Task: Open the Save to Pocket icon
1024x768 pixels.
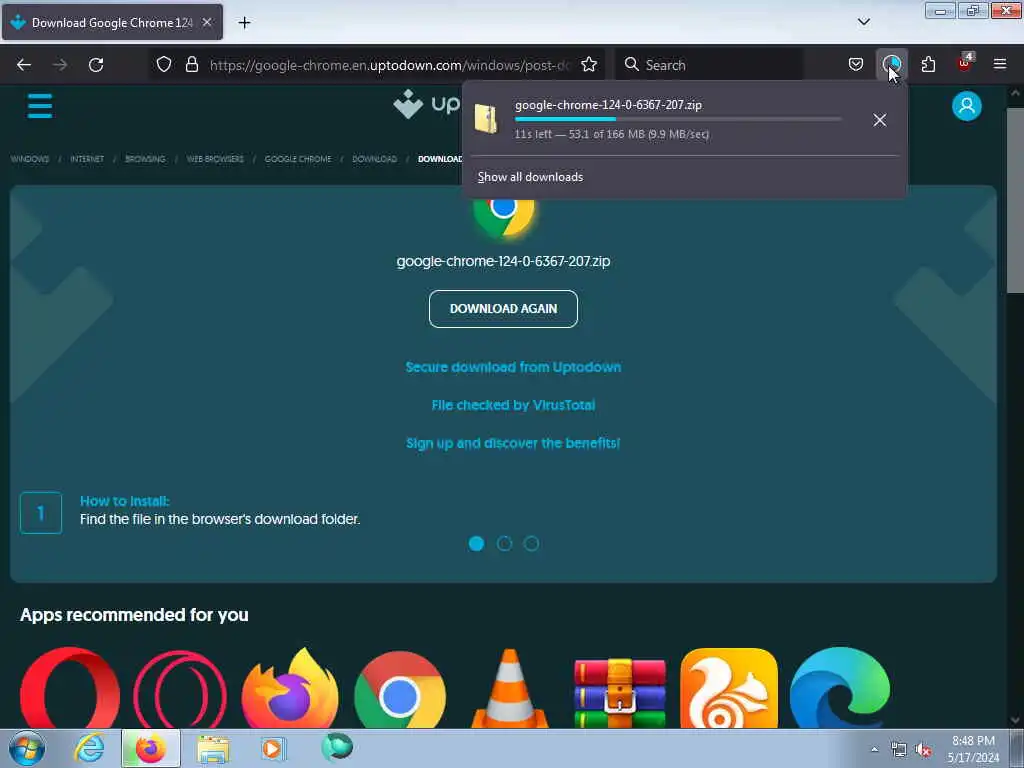Action: click(856, 64)
